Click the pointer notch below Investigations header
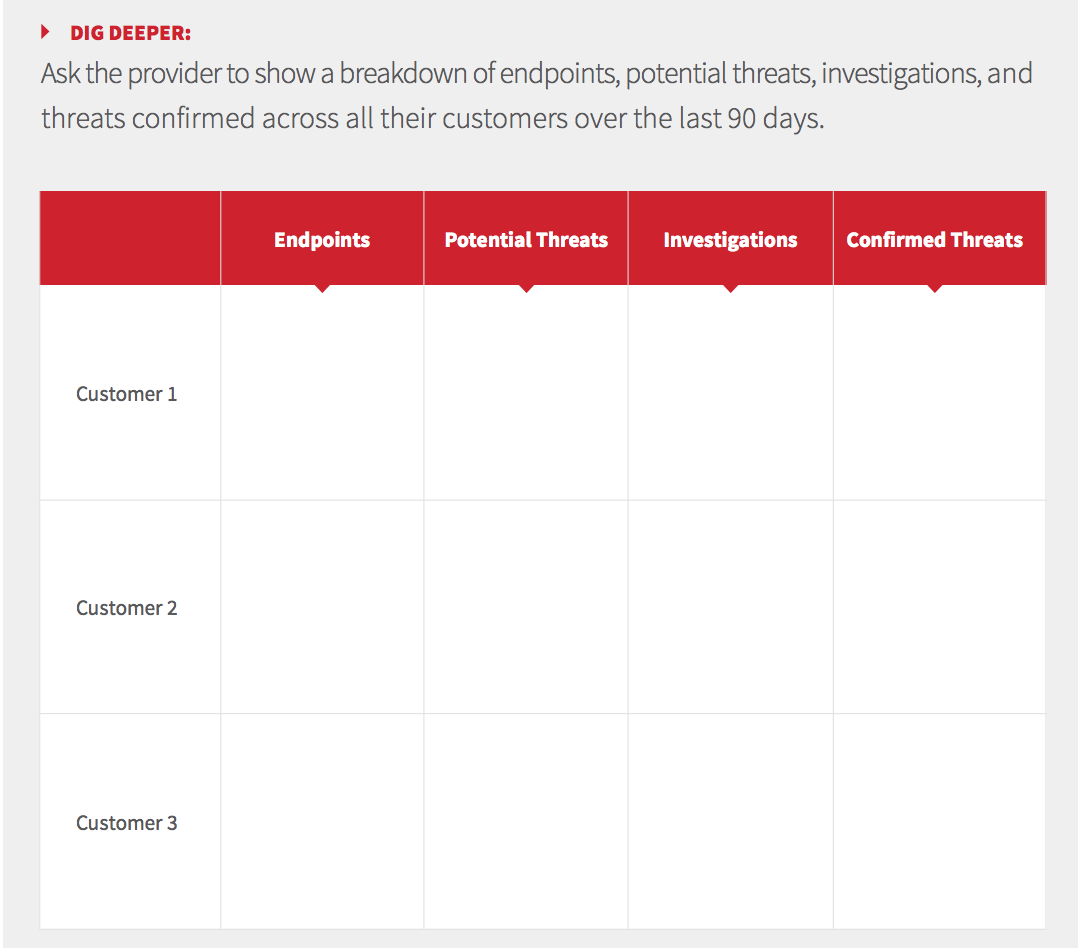This screenshot has width=1078, height=948. point(731,288)
